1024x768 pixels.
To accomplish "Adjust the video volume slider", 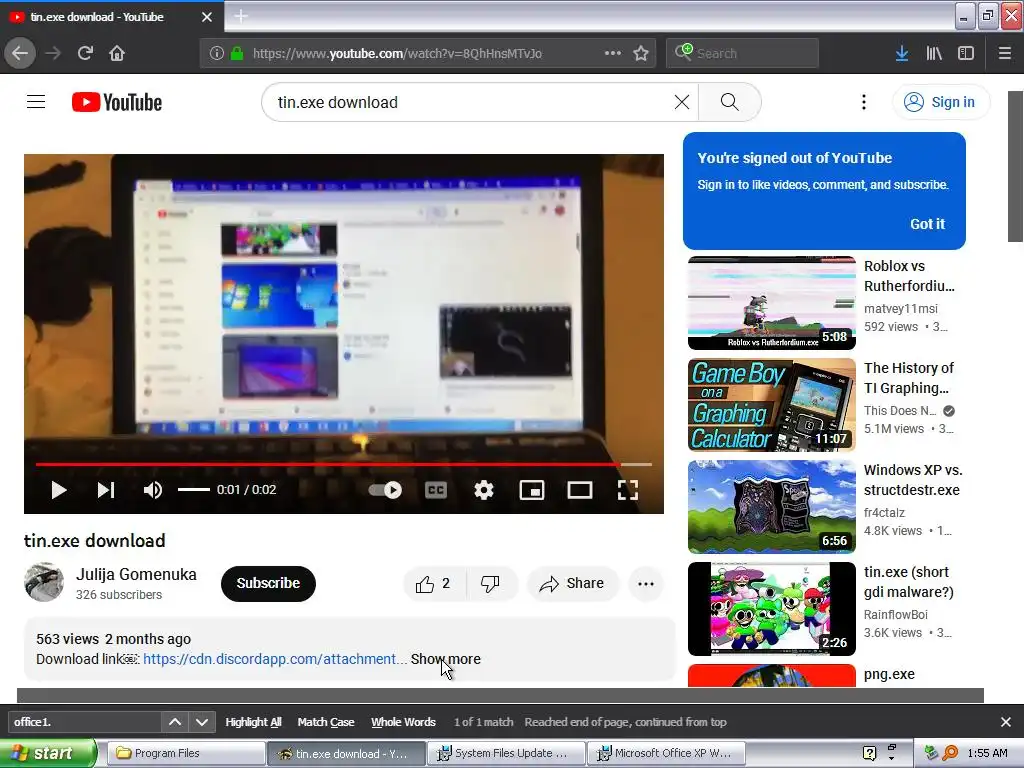I will (194, 490).
